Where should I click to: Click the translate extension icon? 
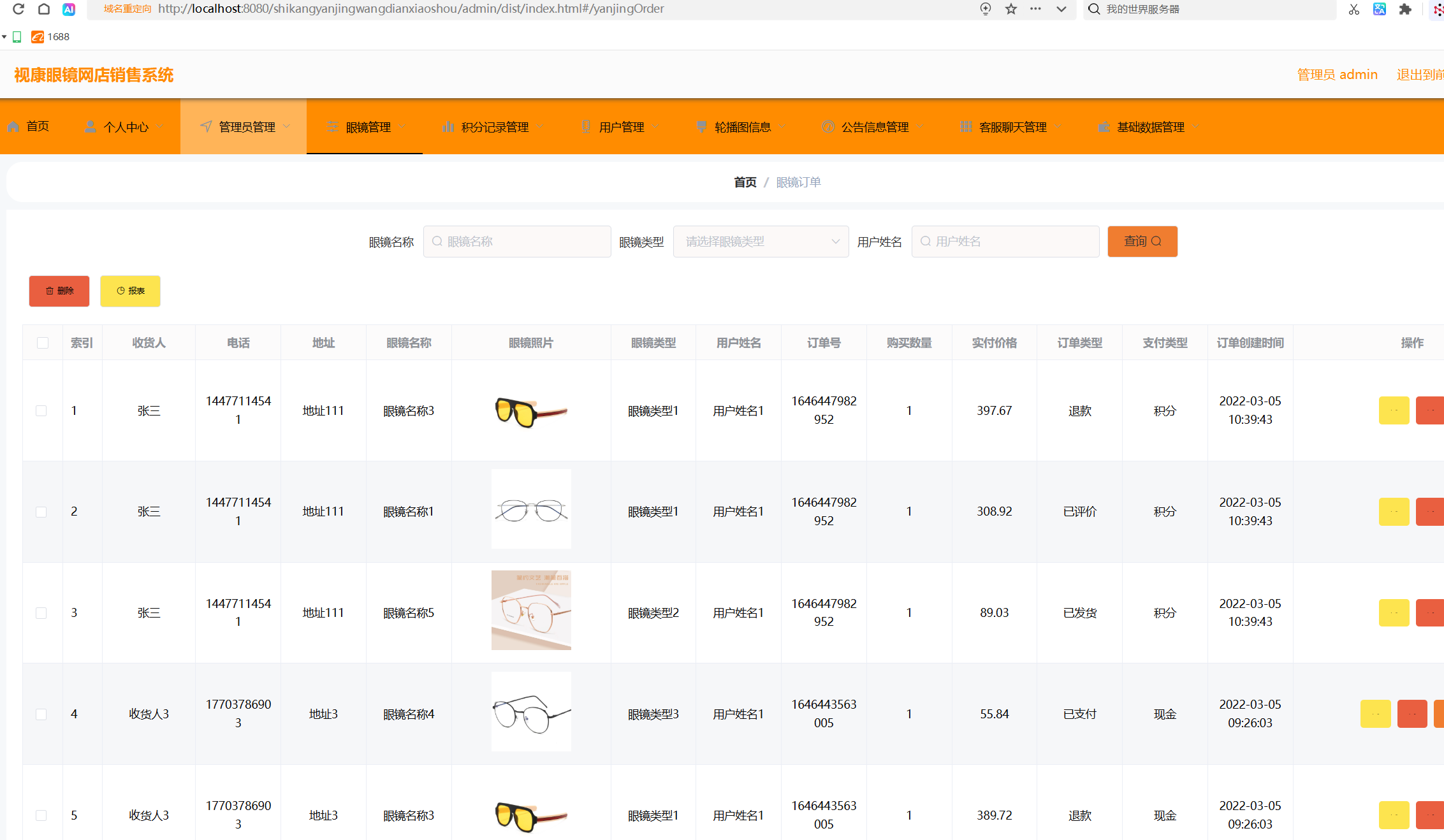(x=1380, y=9)
